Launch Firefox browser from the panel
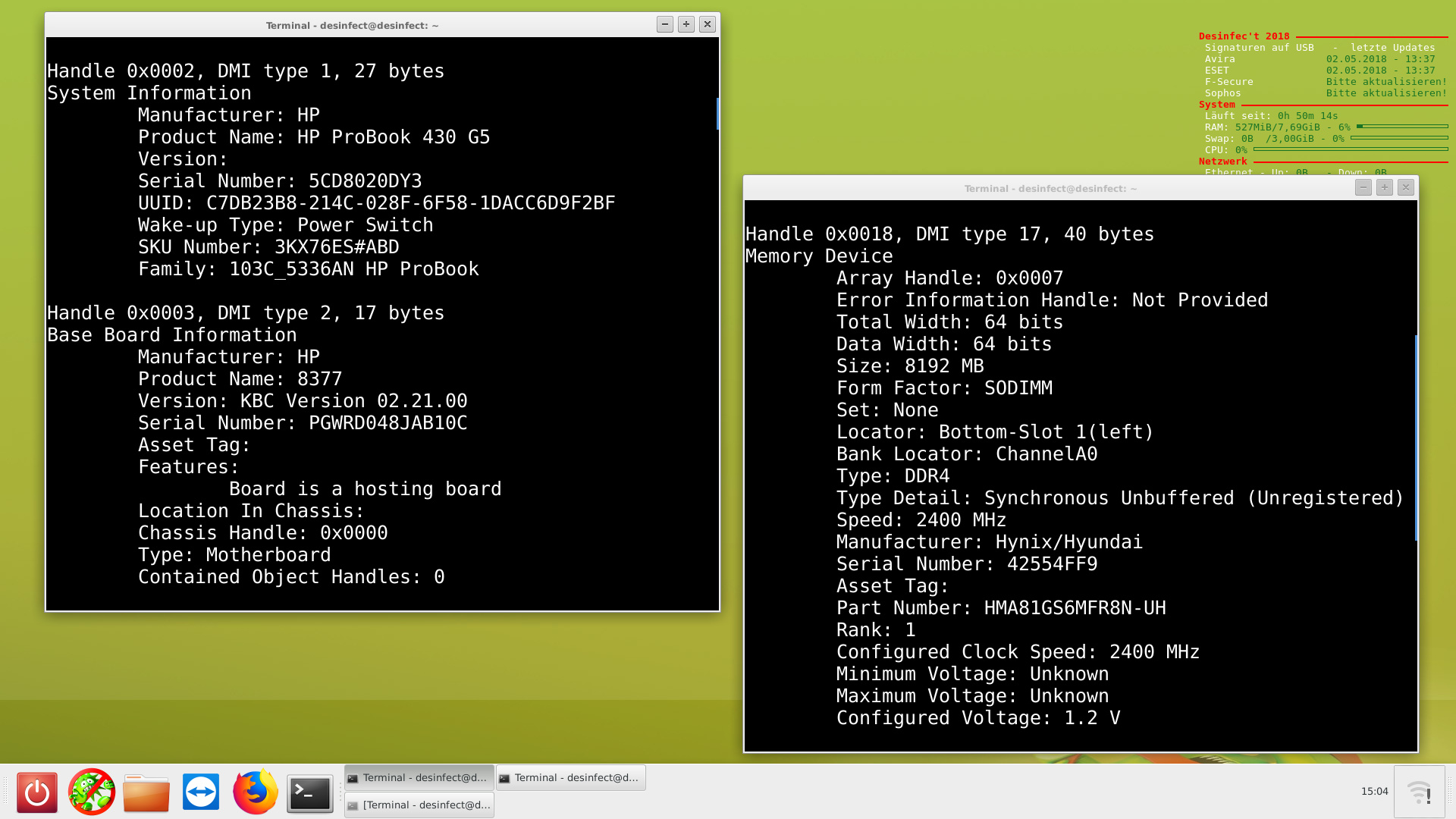Screen dimensions: 1456x819 (255, 792)
